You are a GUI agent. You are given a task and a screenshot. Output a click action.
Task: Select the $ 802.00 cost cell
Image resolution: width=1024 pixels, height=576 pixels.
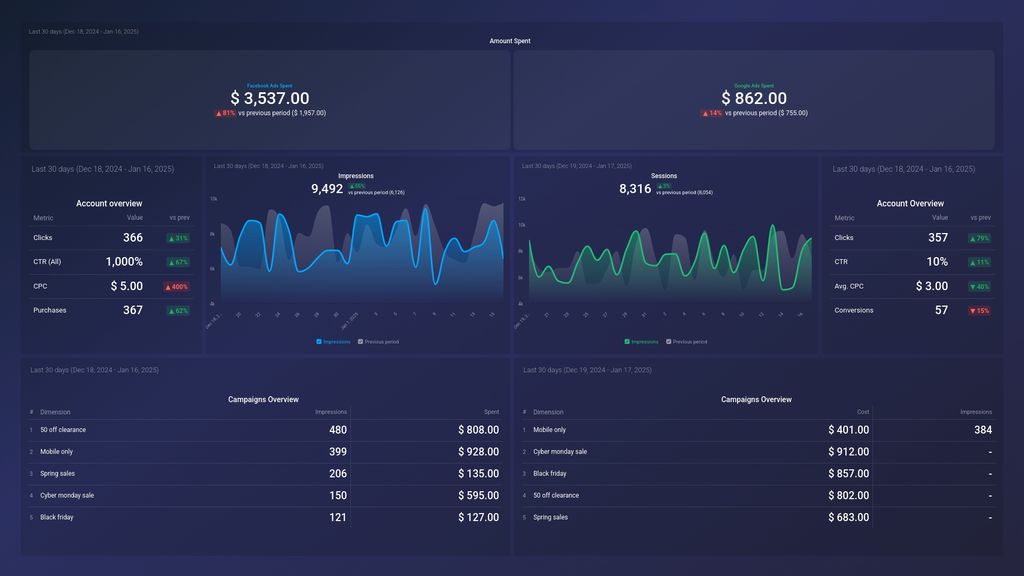(x=849, y=496)
